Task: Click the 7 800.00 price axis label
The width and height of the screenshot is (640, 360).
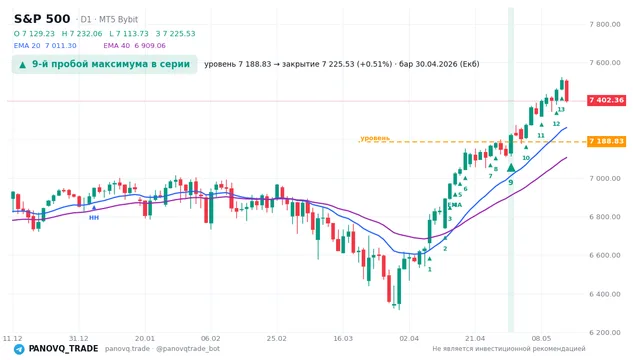Action: [604, 24]
